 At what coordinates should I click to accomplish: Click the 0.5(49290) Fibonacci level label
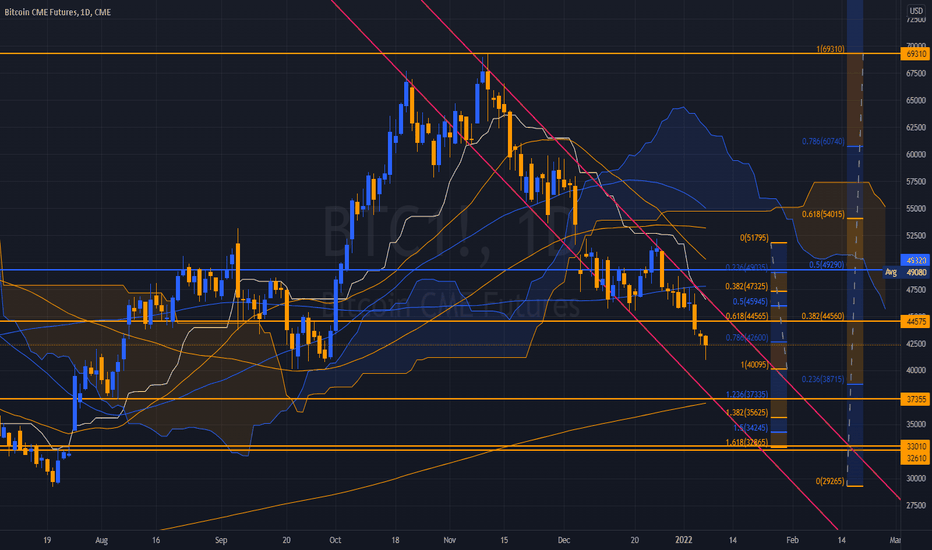(x=826, y=265)
